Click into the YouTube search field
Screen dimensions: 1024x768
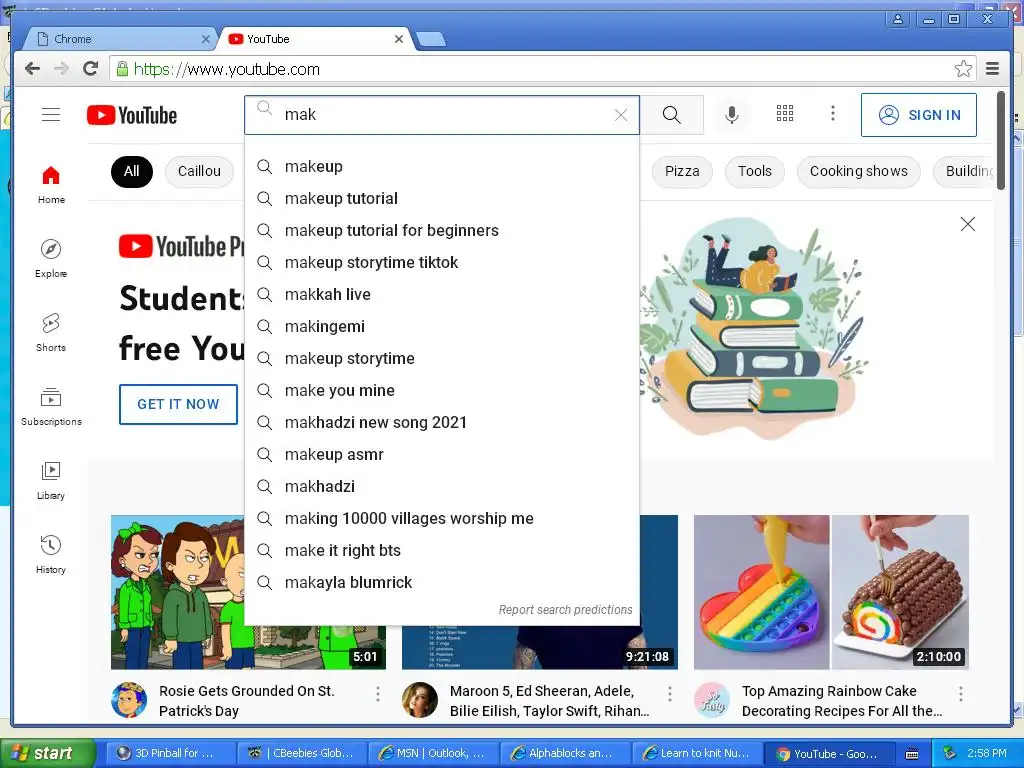click(x=444, y=115)
